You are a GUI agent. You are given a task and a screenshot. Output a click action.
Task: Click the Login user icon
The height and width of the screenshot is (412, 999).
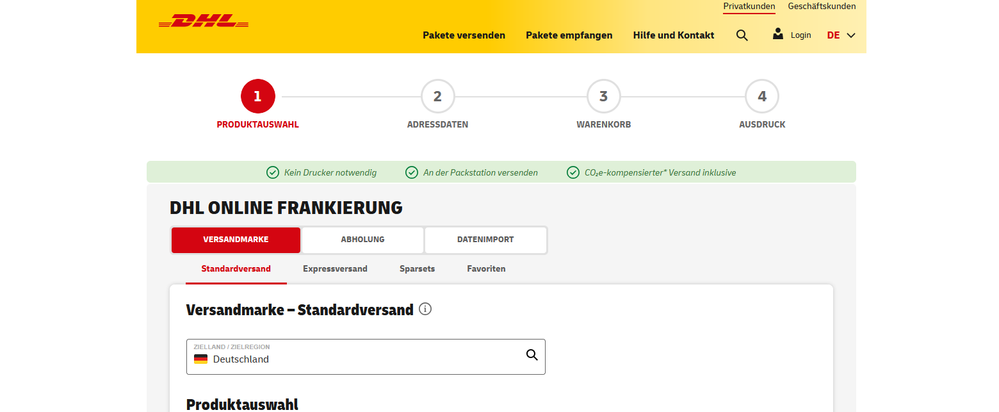(778, 34)
